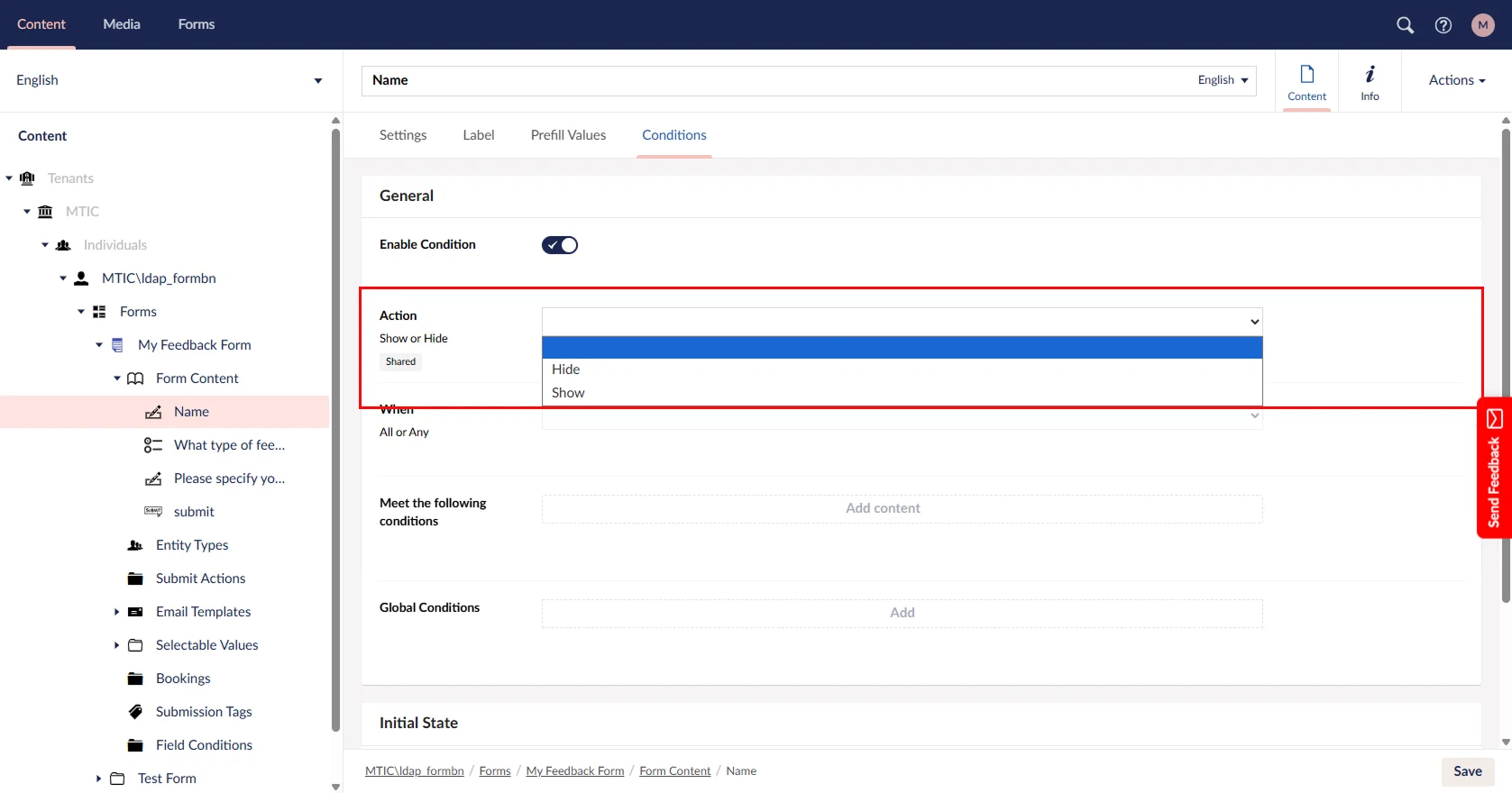Choose Show in the Action dropdown
The image size is (1512, 793).
pos(568,393)
